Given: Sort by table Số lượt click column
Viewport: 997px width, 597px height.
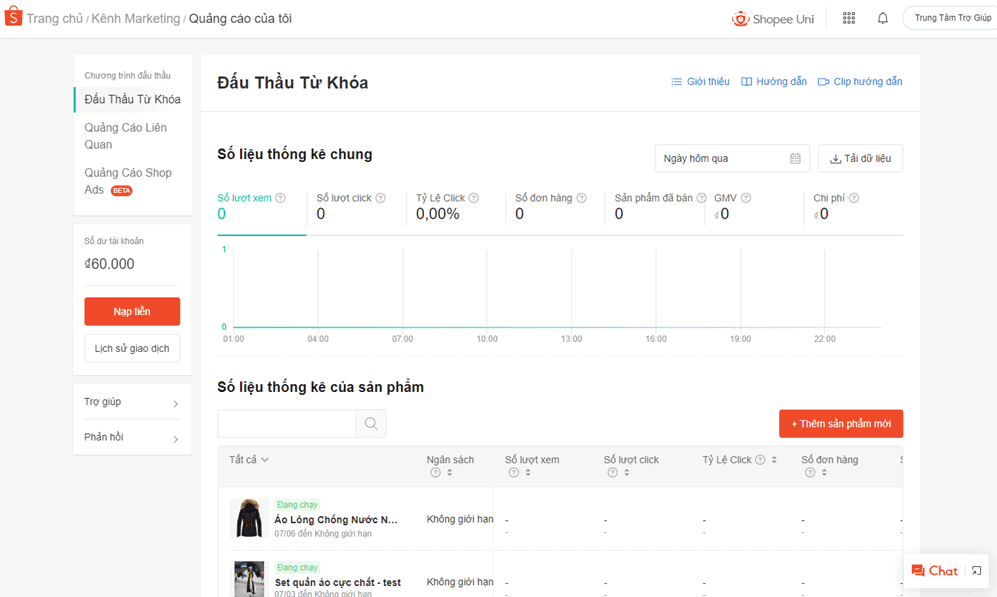Looking at the screenshot, I should point(626,472).
